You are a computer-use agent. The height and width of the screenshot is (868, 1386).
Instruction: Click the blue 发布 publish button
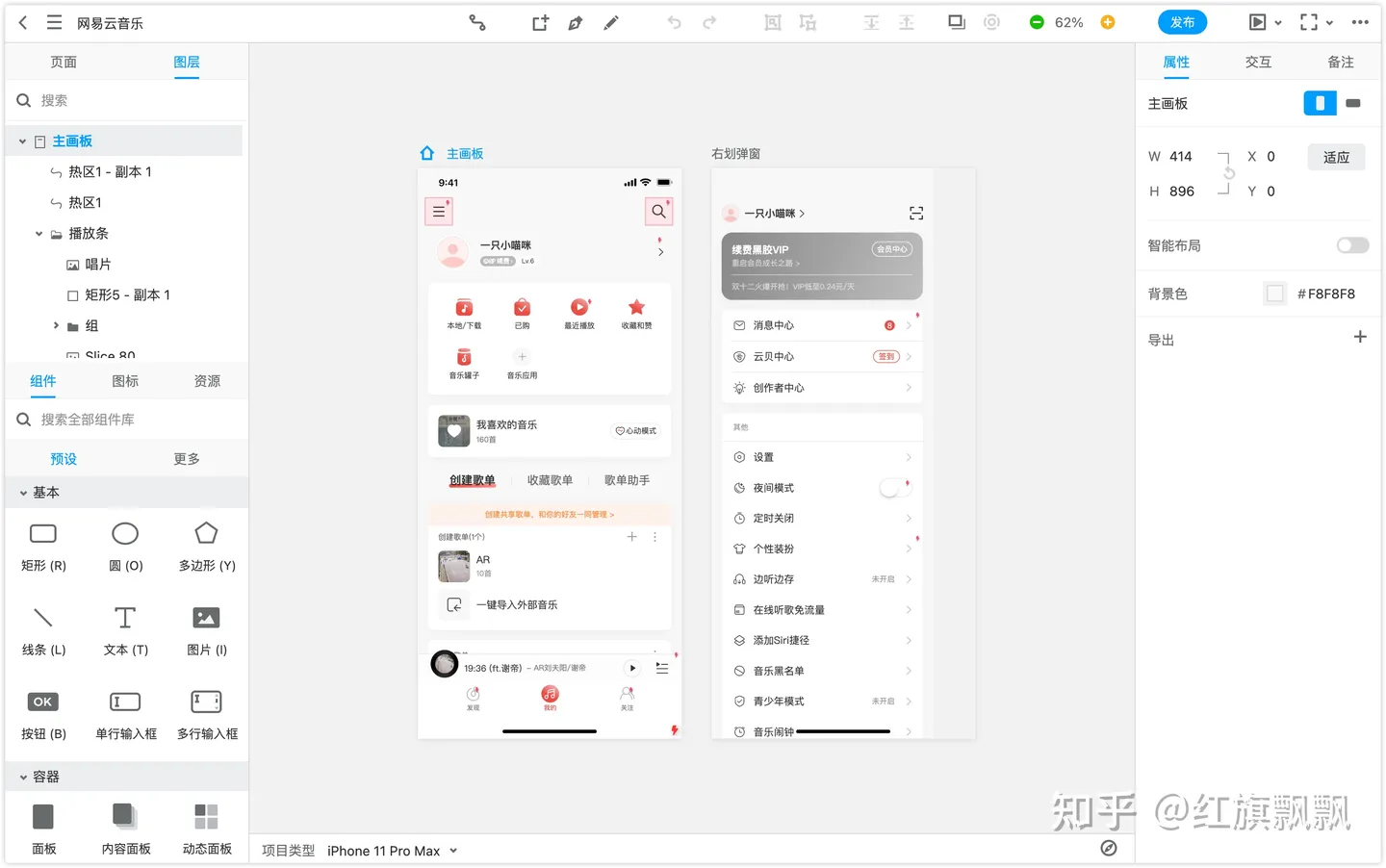point(1182,22)
